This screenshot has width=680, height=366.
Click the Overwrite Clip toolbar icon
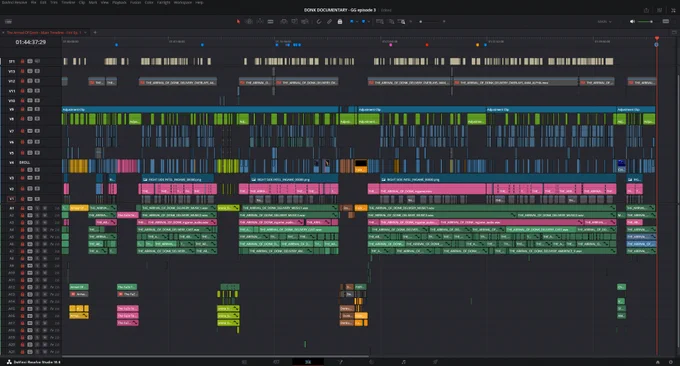point(294,21)
